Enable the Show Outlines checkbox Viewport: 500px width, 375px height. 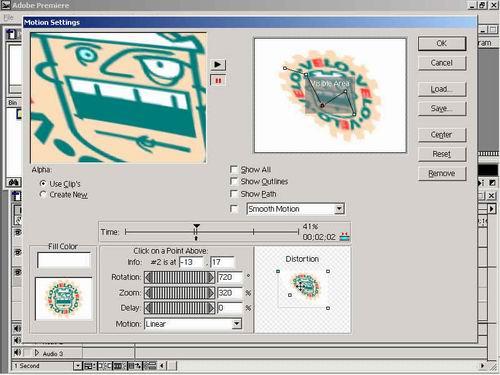[x=234, y=181]
